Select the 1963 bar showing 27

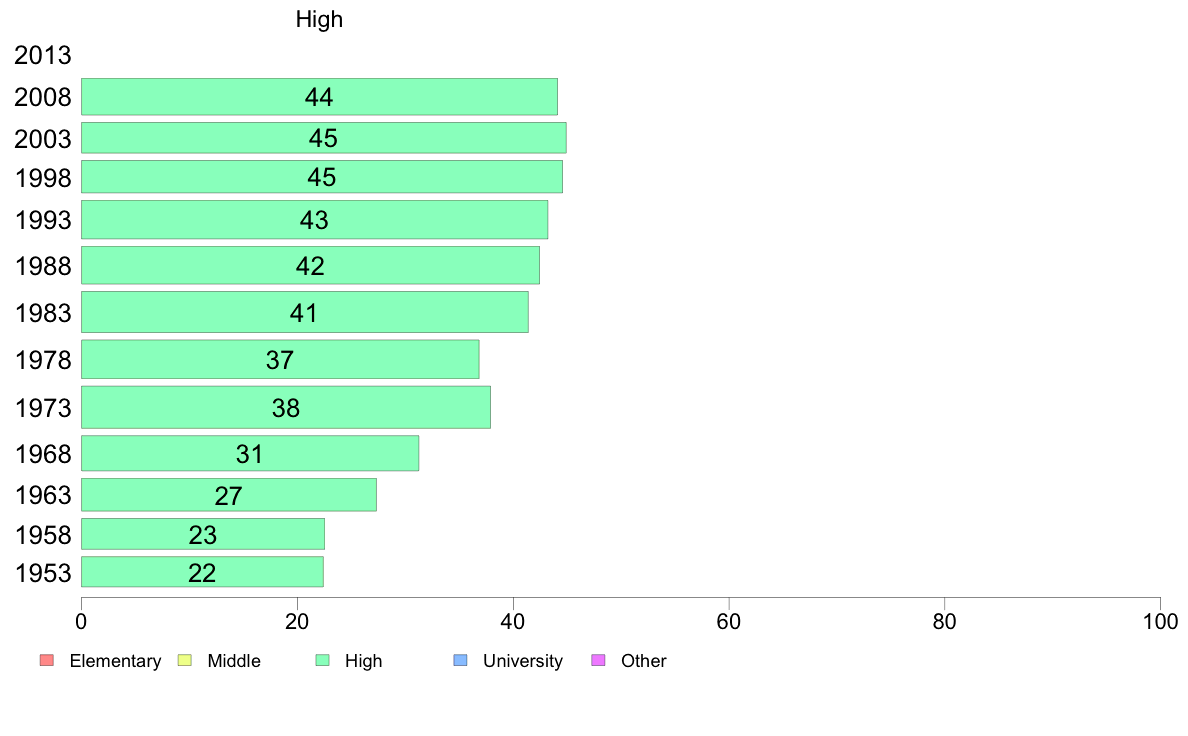point(229,495)
